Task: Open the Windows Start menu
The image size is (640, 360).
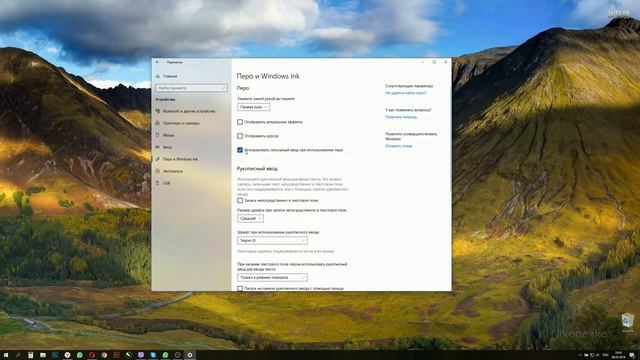Action: [x=6, y=355]
